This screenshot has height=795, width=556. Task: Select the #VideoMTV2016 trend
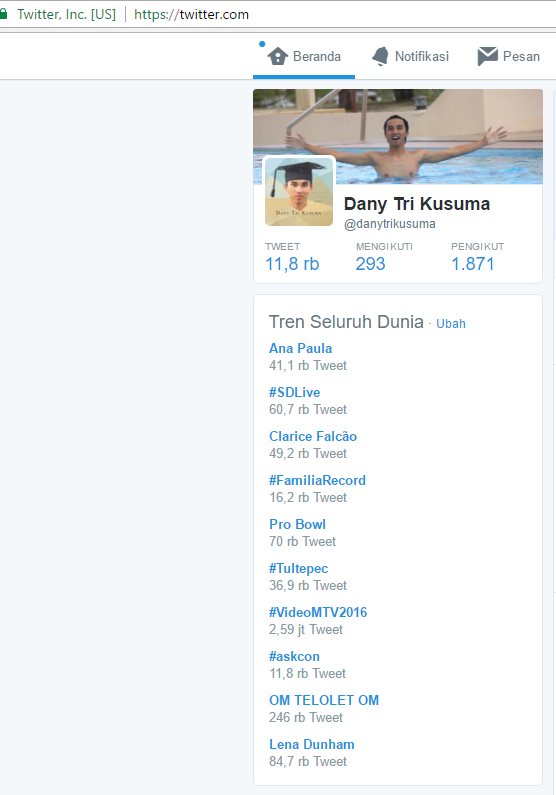click(x=318, y=612)
